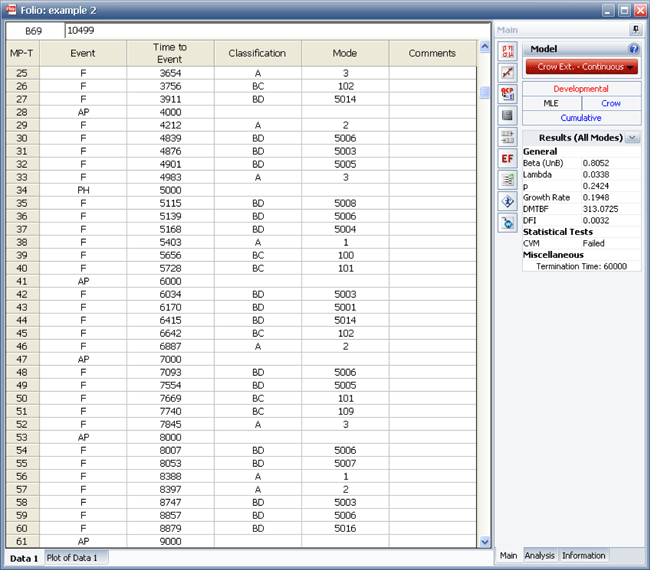Click the mode cell 5016 in row 60
This screenshot has width=650, height=570.
tap(345, 529)
